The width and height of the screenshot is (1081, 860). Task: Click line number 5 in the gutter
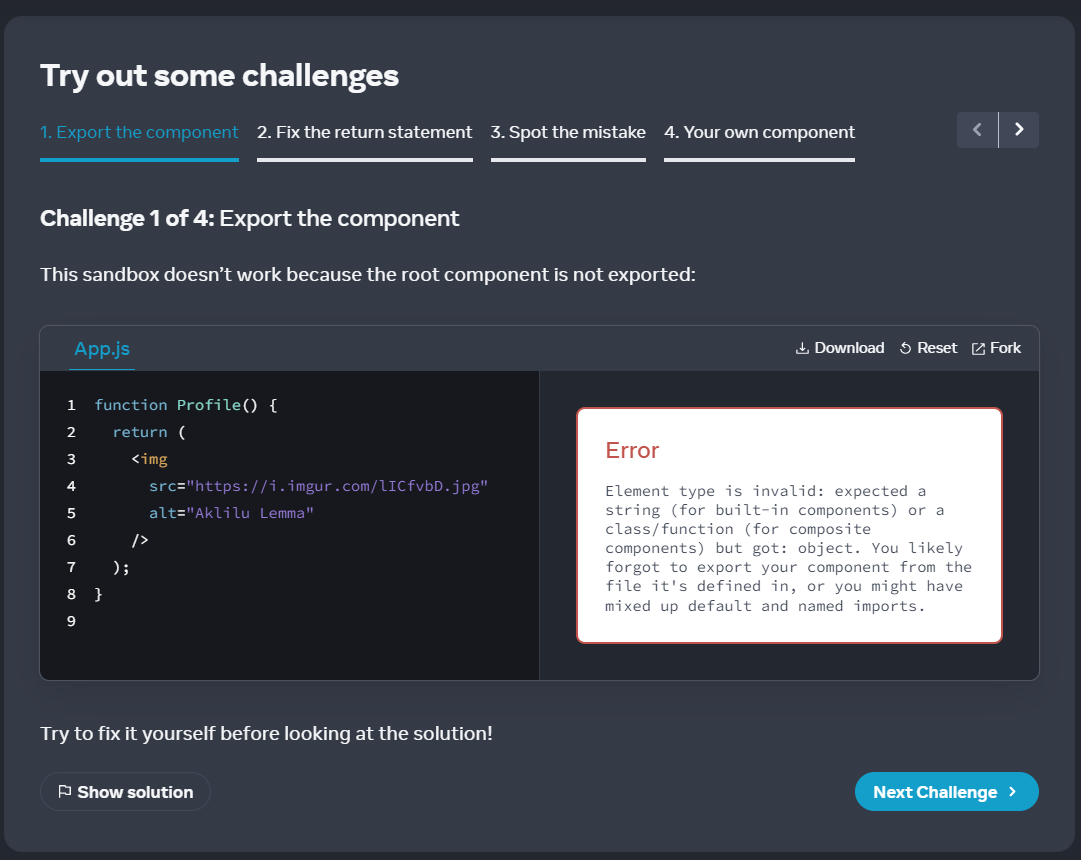point(71,513)
